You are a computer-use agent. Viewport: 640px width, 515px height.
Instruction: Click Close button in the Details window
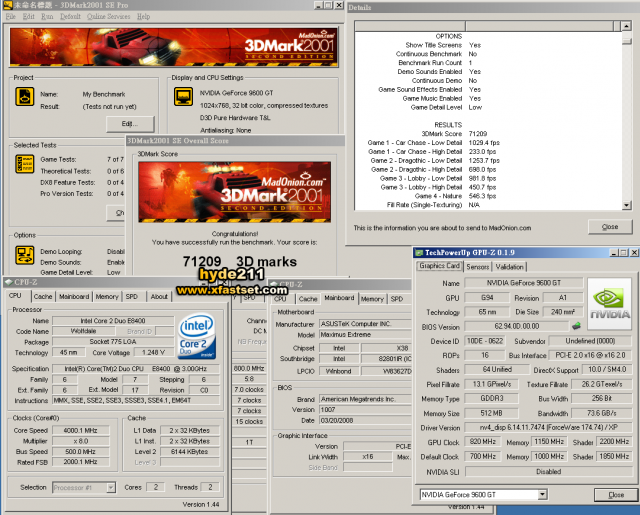(610, 227)
